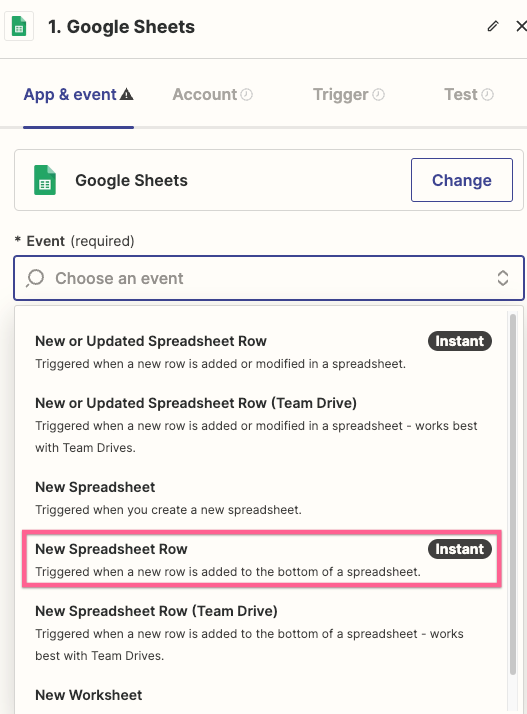Pick New Spreadsheet event option
The image size is (527, 714).
click(263, 498)
